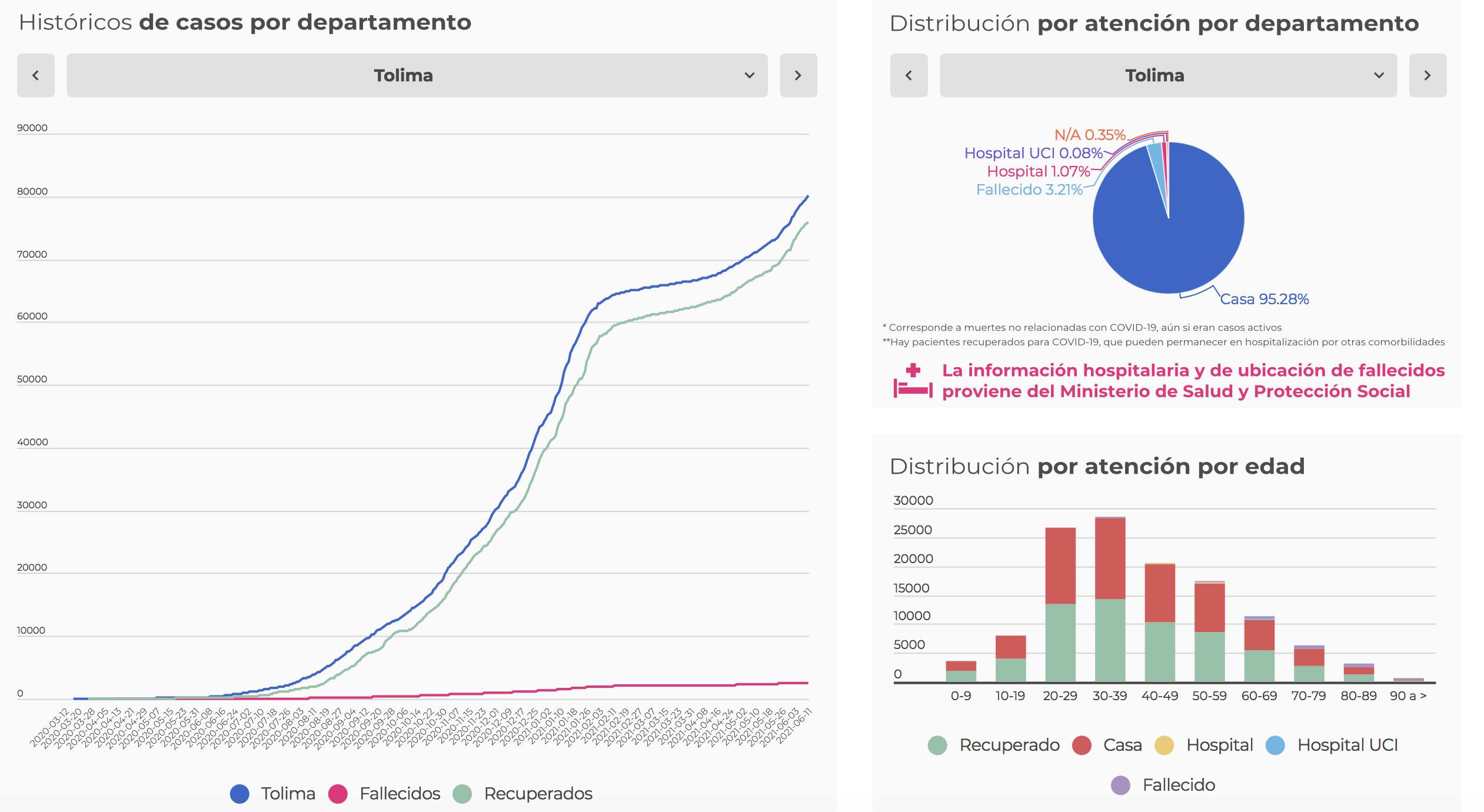Hide Recuperado series in age chart legend
Image resolution: width=1484 pixels, height=812 pixels.
point(1009,745)
